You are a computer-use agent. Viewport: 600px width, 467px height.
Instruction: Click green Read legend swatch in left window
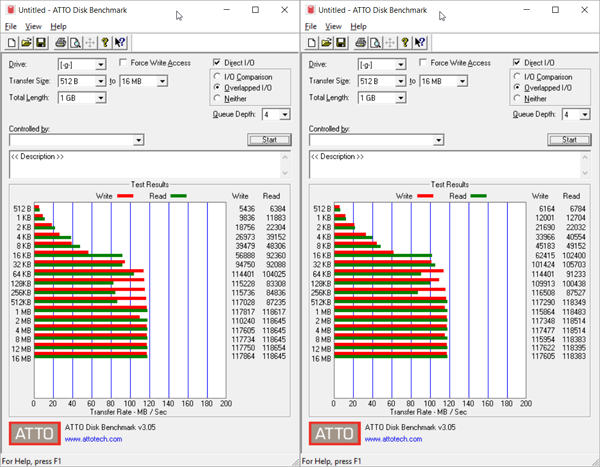178,196
